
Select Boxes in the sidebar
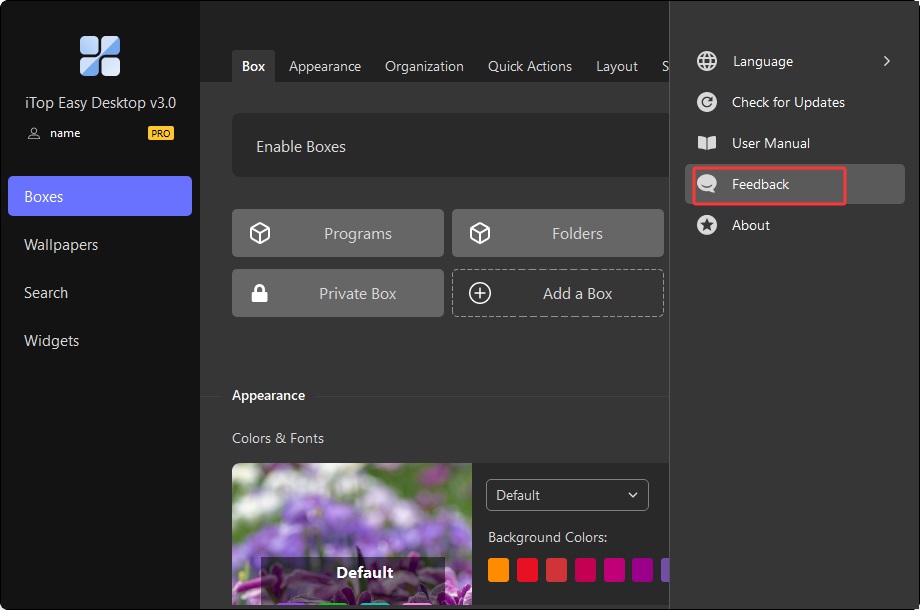[100, 196]
